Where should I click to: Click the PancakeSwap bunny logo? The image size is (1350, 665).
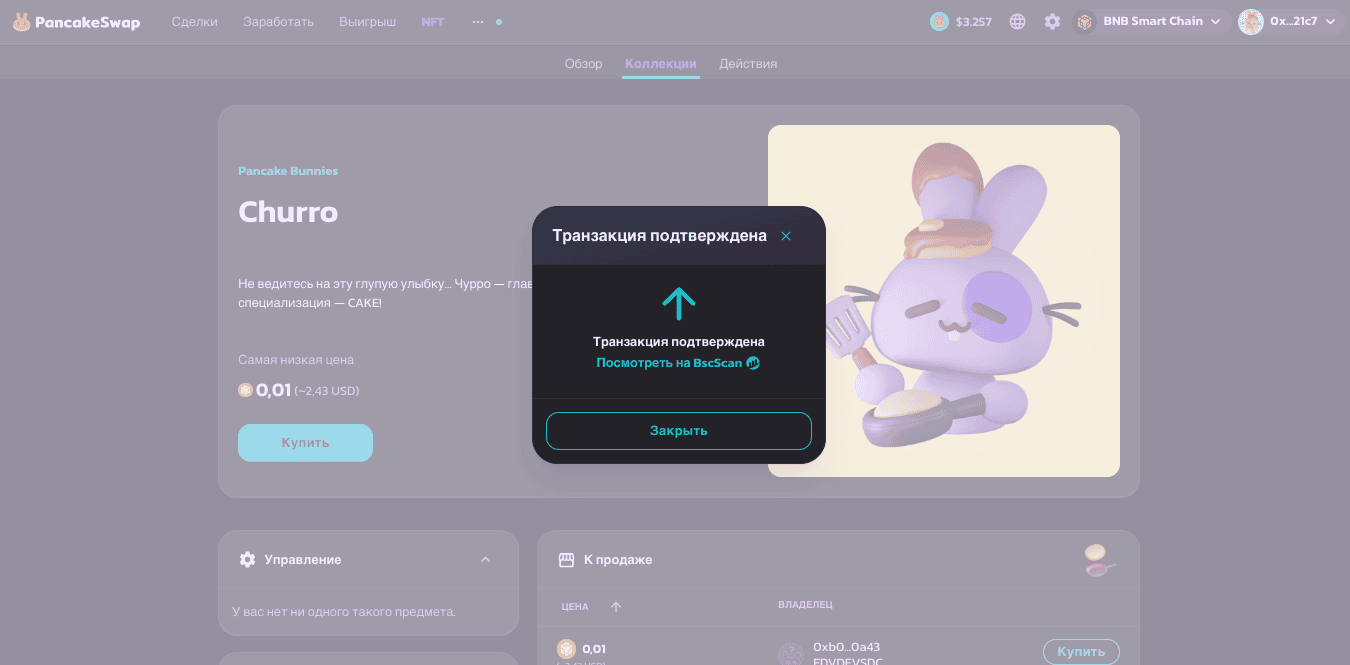[x=21, y=22]
